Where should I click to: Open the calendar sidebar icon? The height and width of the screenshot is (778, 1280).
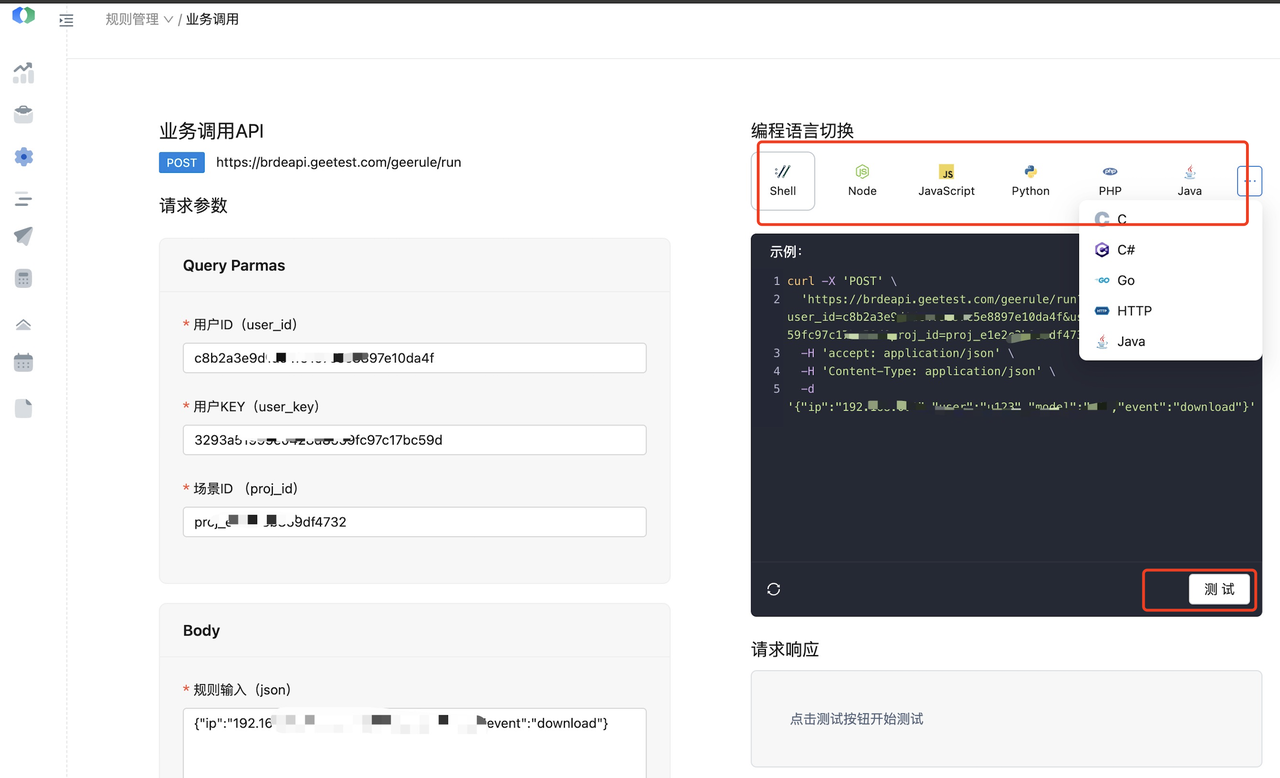tap(24, 362)
